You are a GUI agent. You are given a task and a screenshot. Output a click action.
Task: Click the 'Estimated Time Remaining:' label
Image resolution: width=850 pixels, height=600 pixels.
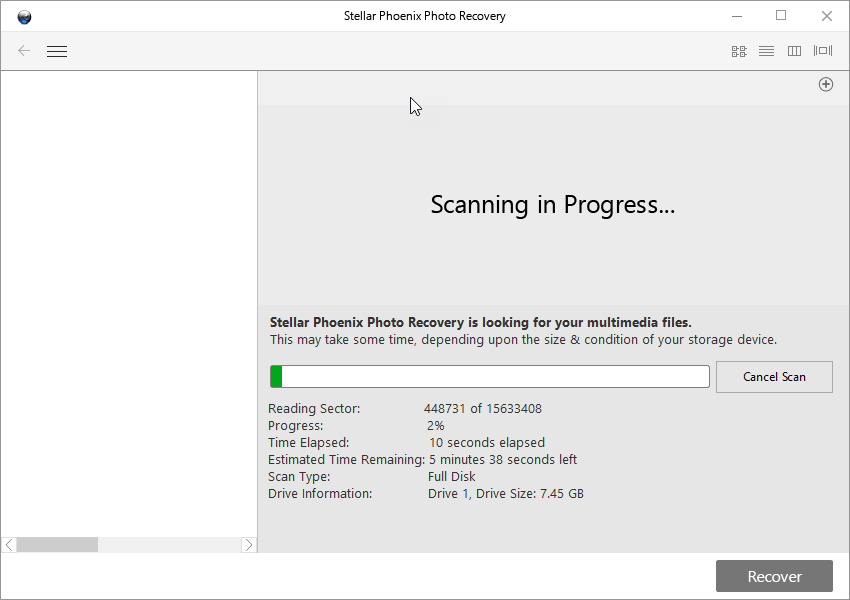point(346,460)
